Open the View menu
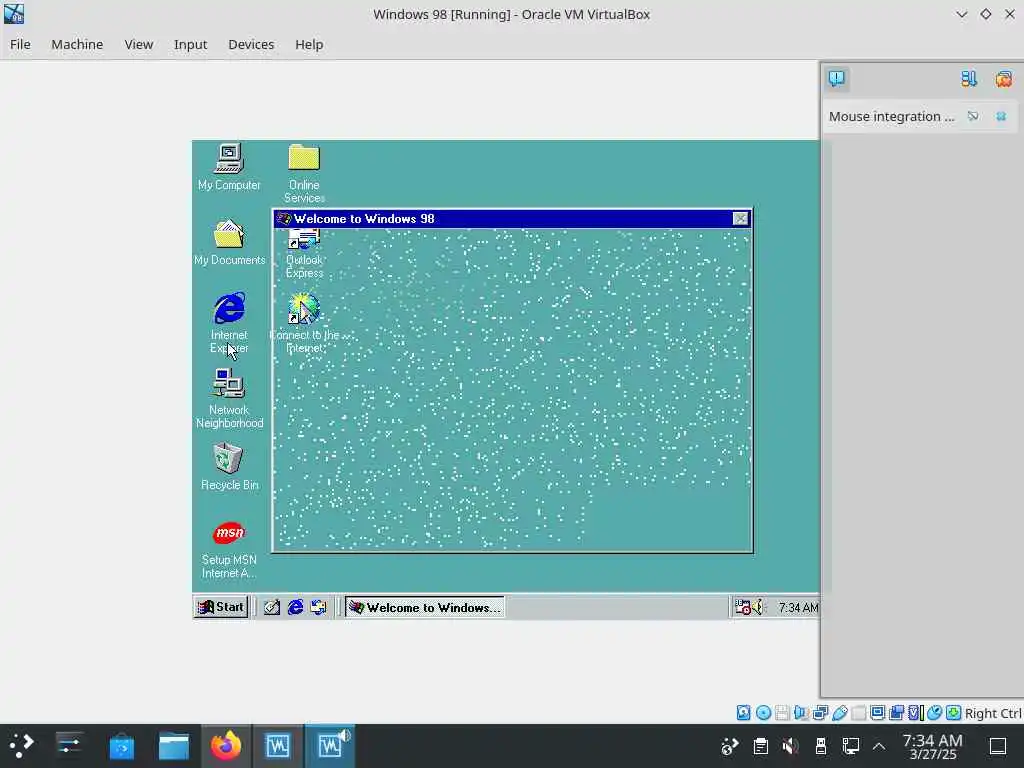The image size is (1024, 768). [x=138, y=44]
